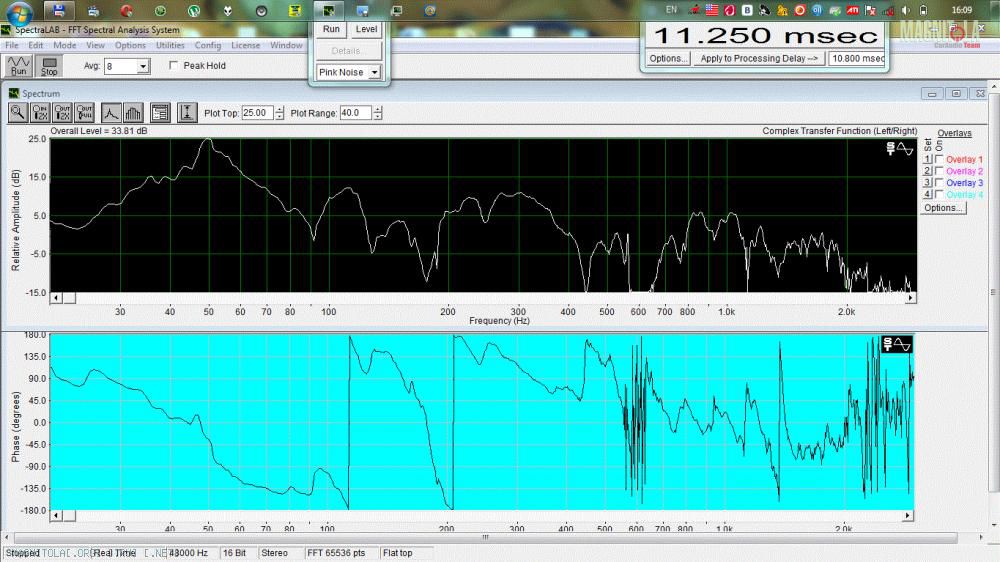Click the Zoom Out 2X icon
Image resolution: width=1000 pixels, height=562 pixels.
click(x=62, y=113)
